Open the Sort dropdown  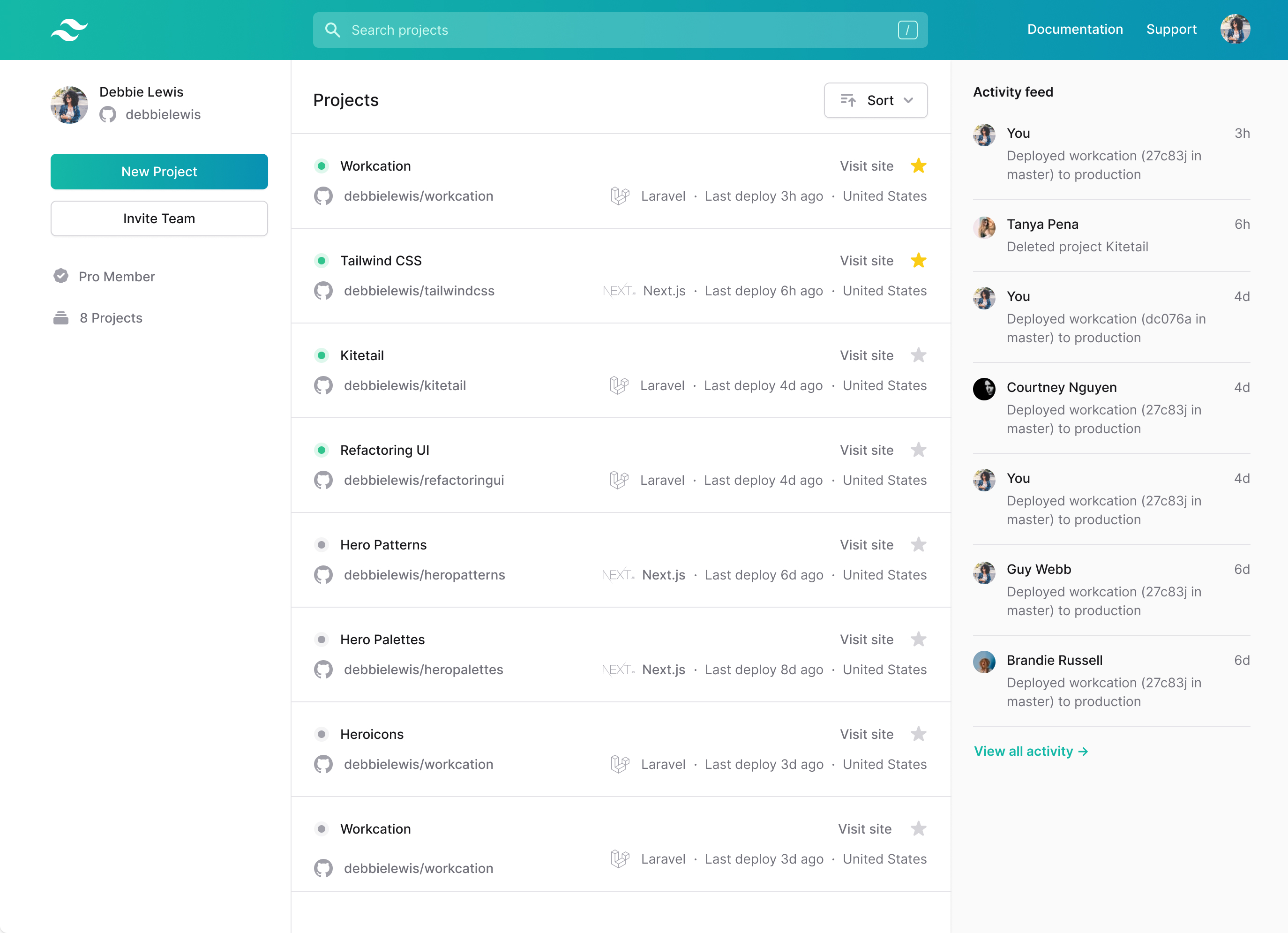coord(875,101)
